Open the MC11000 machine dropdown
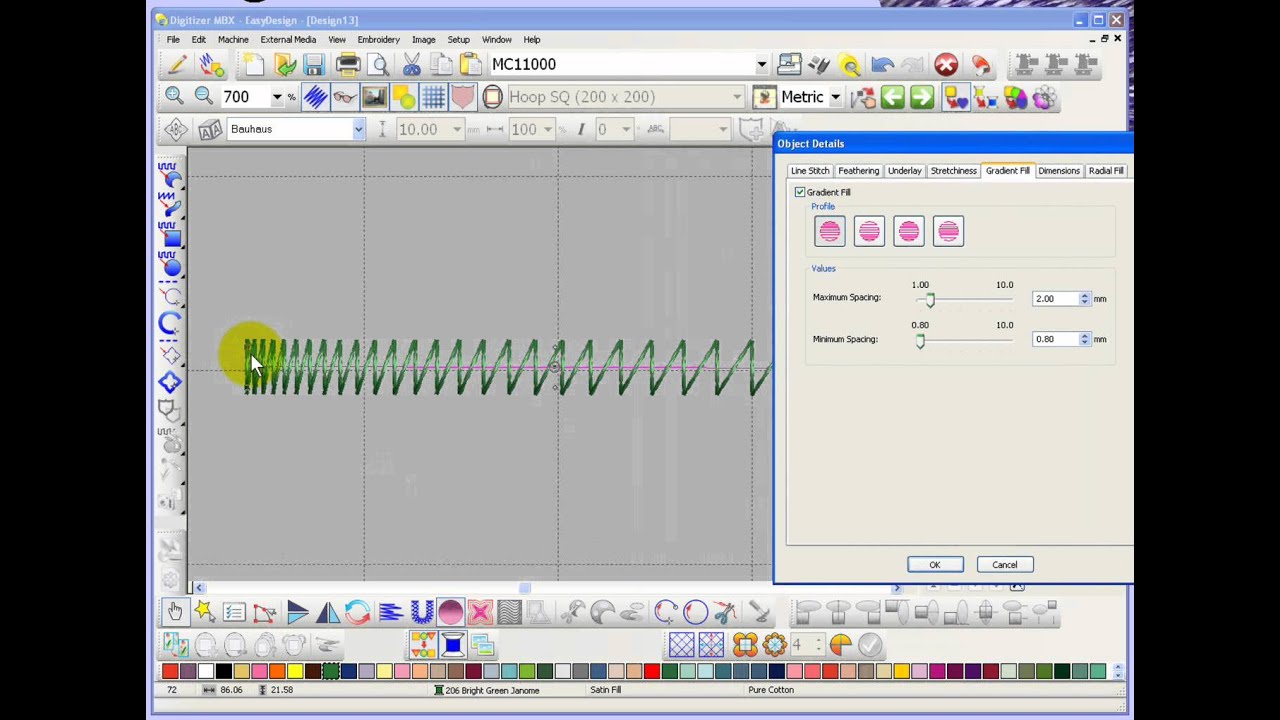Viewport: 1280px width, 720px height. tap(761, 65)
